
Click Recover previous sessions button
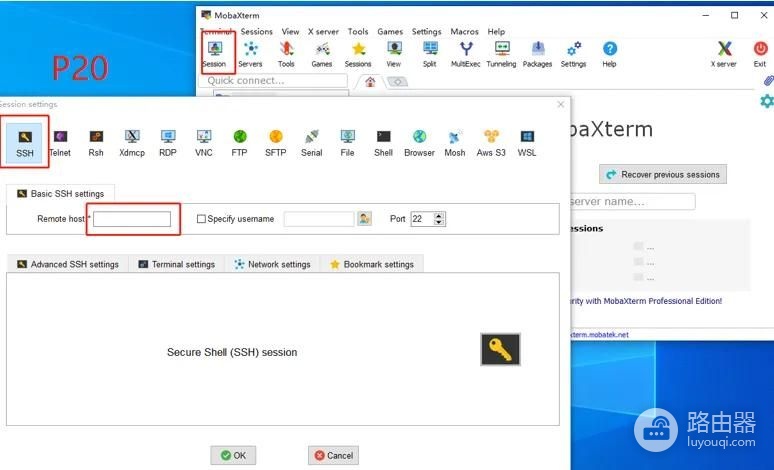click(663, 174)
